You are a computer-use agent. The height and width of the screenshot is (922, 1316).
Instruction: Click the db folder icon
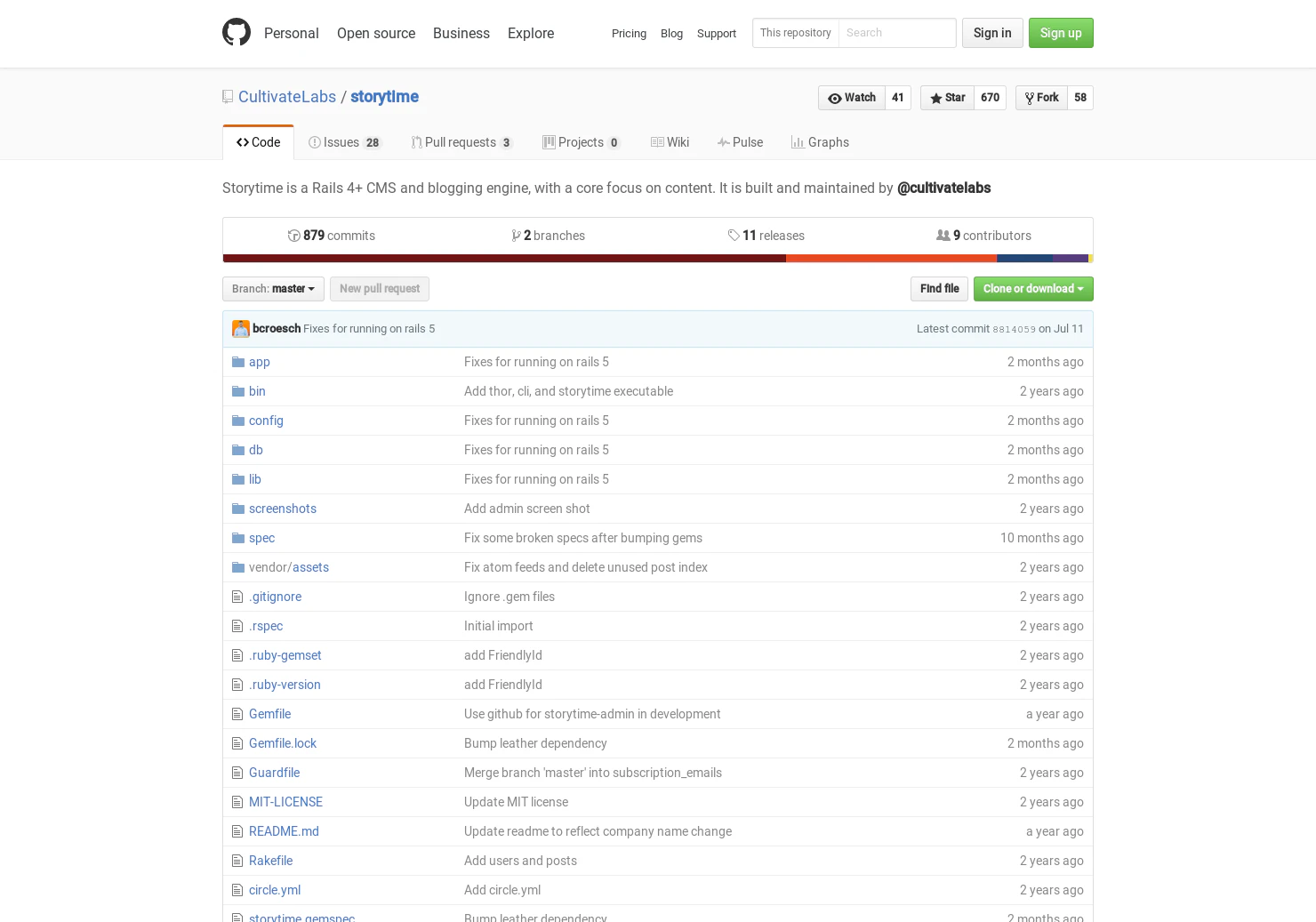tap(238, 450)
